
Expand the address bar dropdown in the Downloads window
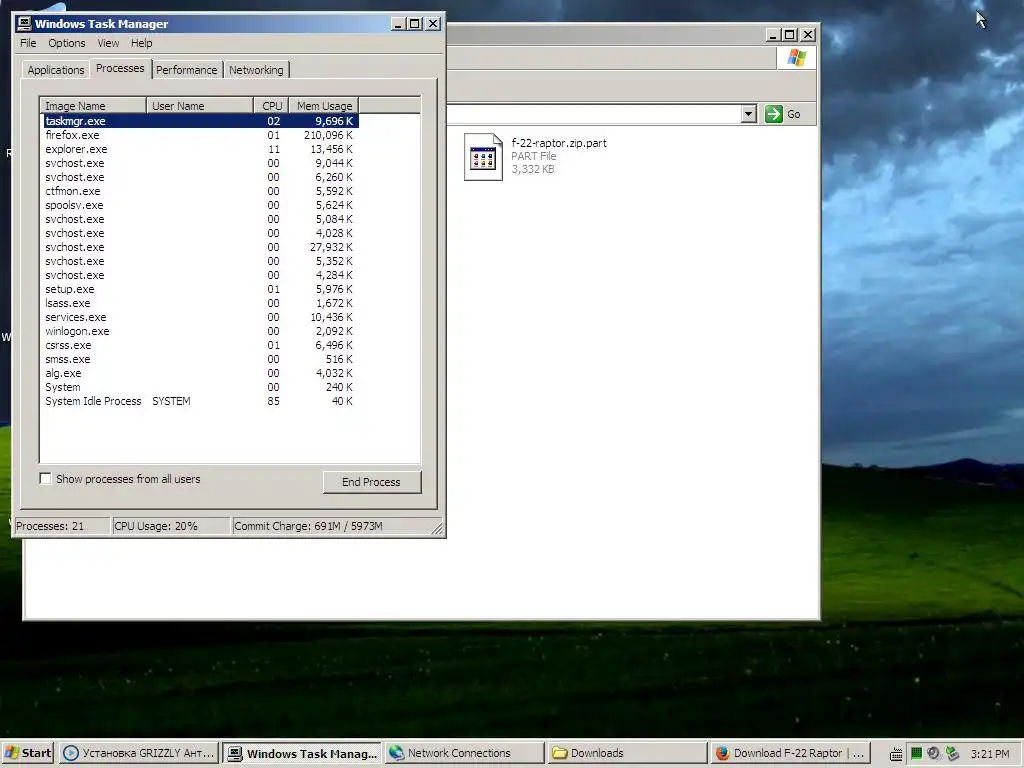748,114
